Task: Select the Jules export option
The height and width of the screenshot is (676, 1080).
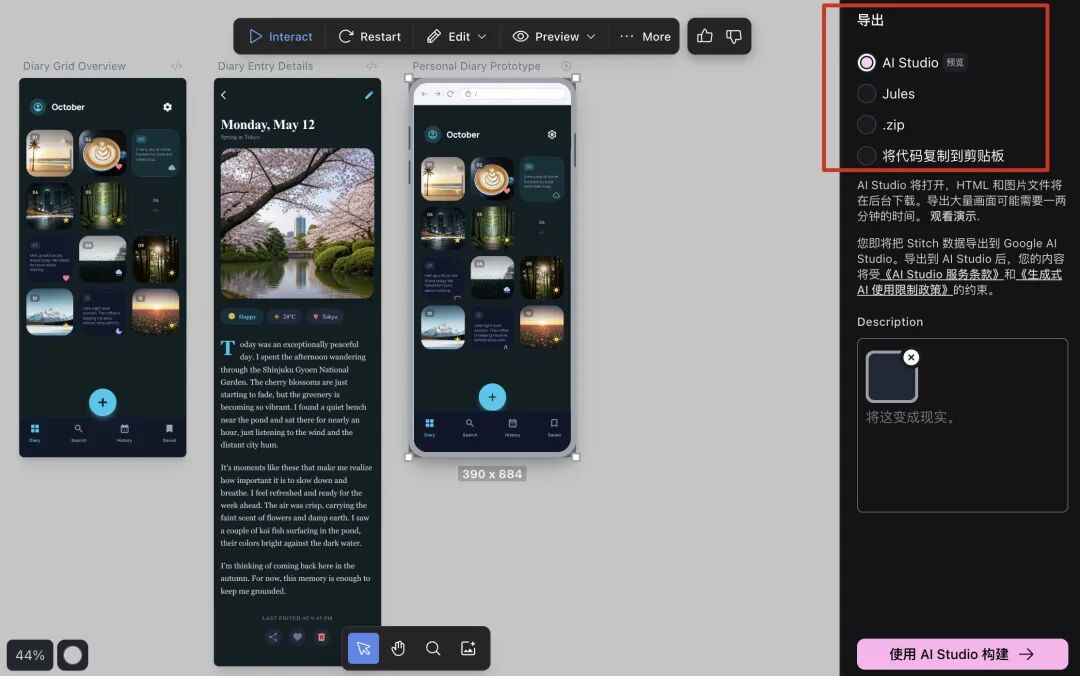Action: (866, 94)
